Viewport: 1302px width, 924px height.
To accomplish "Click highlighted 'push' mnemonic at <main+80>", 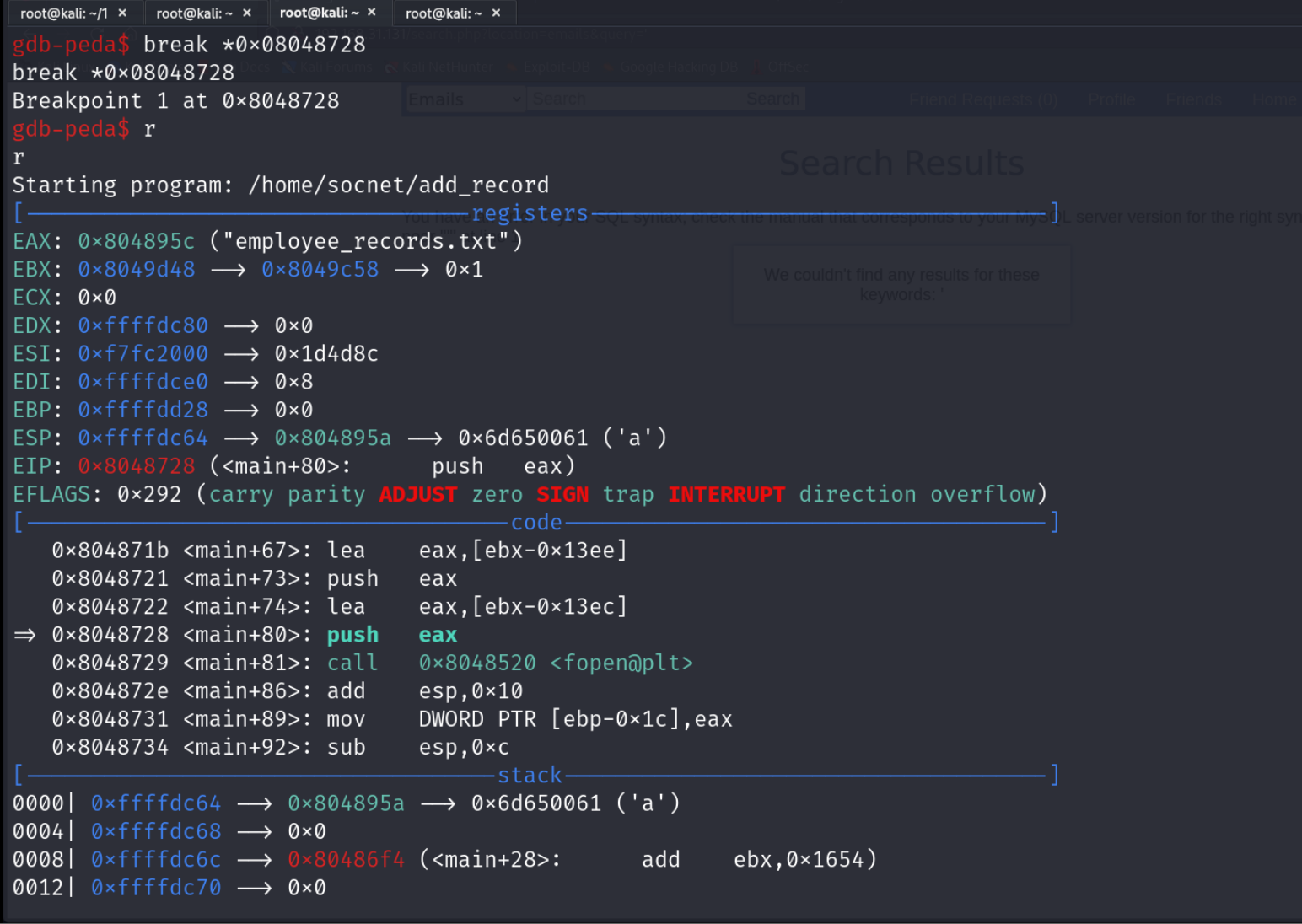I will (x=352, y=635).
